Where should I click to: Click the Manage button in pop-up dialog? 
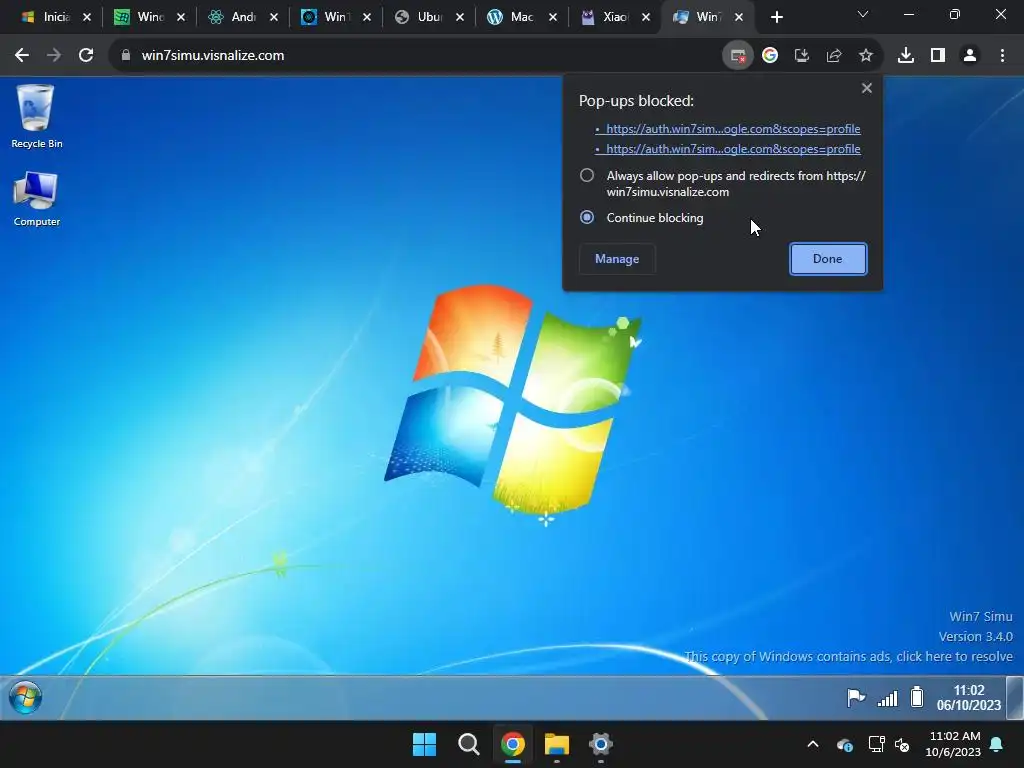617,259
